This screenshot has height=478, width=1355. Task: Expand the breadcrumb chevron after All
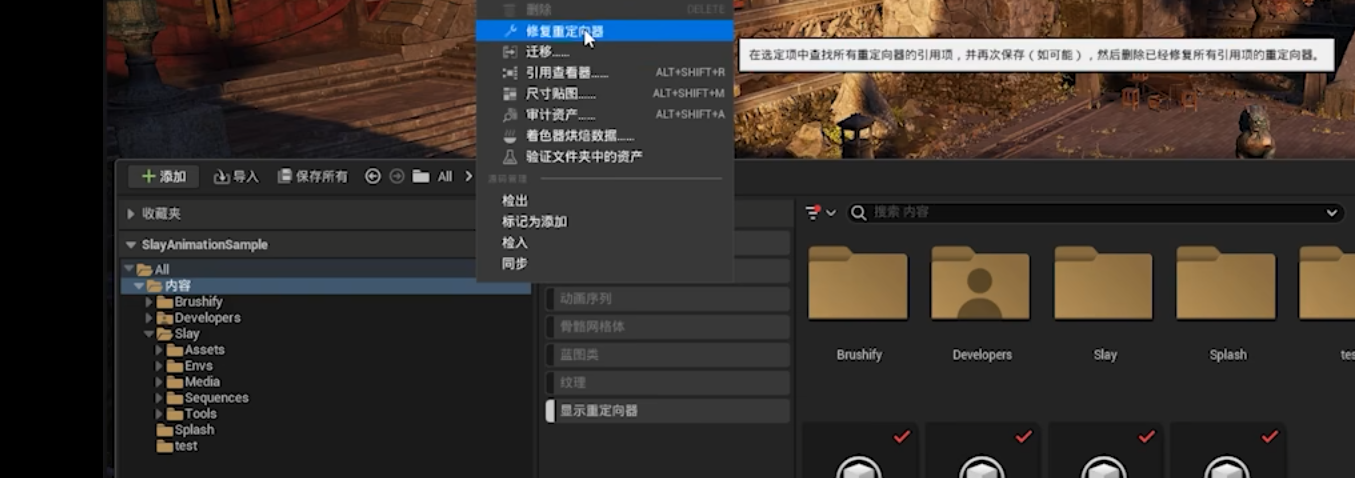467,177
